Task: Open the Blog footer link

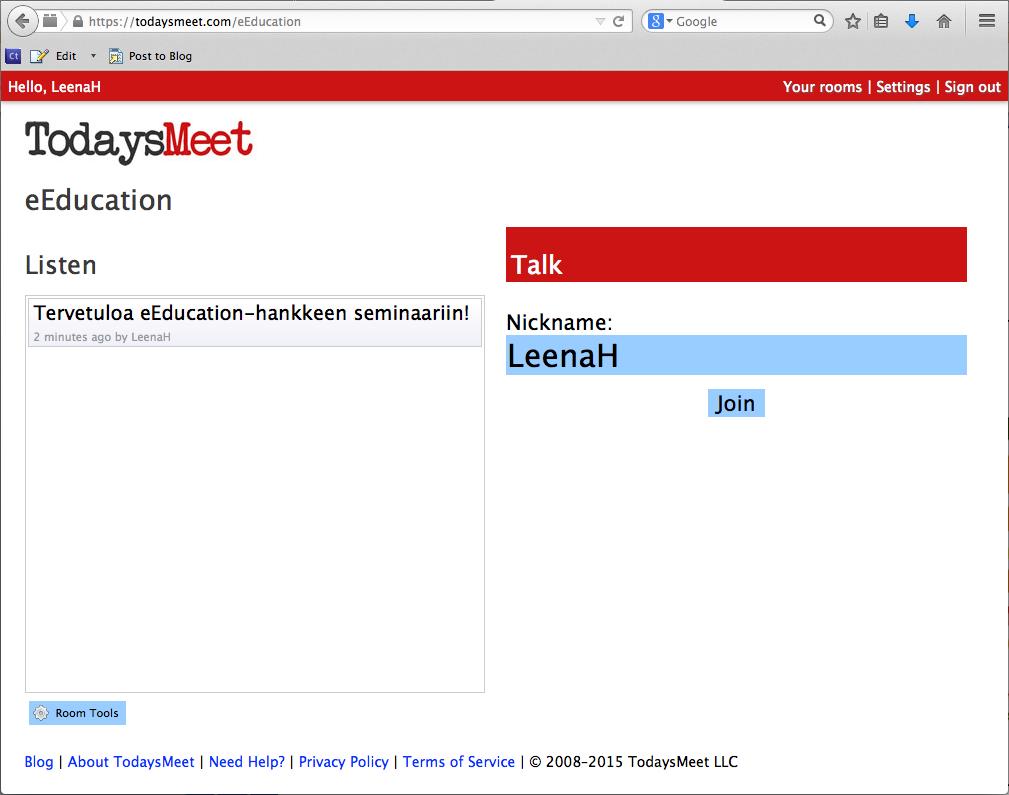Action: point(39,762)
